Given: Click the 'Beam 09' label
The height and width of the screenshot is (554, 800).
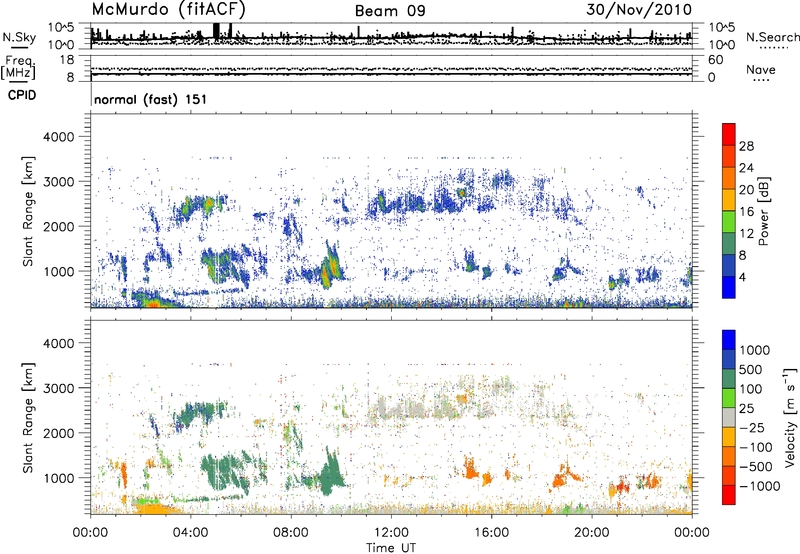Looking at the screenshot, I should [x=390, y=11].
